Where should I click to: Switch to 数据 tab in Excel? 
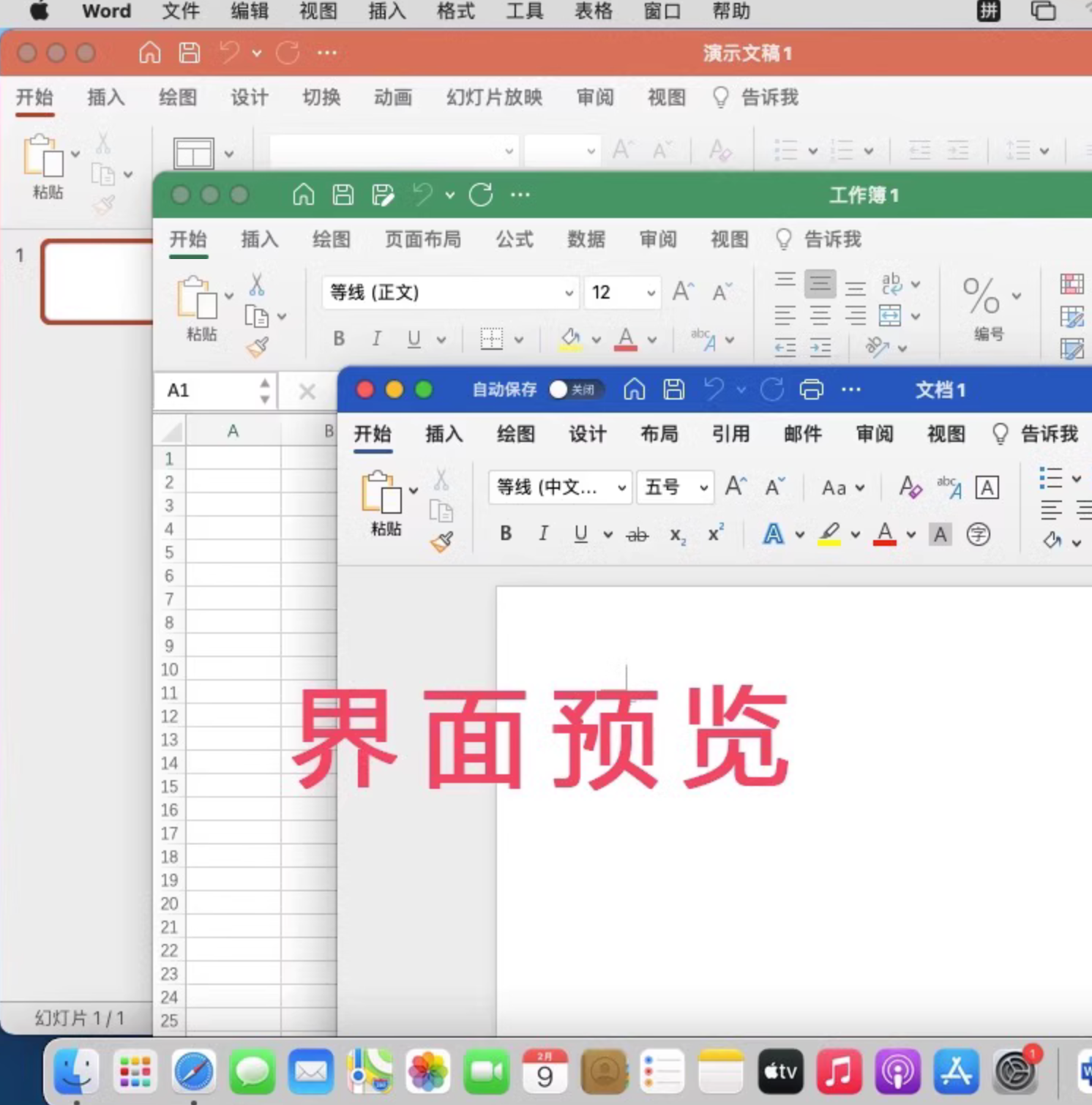click(x=586, y=239)
